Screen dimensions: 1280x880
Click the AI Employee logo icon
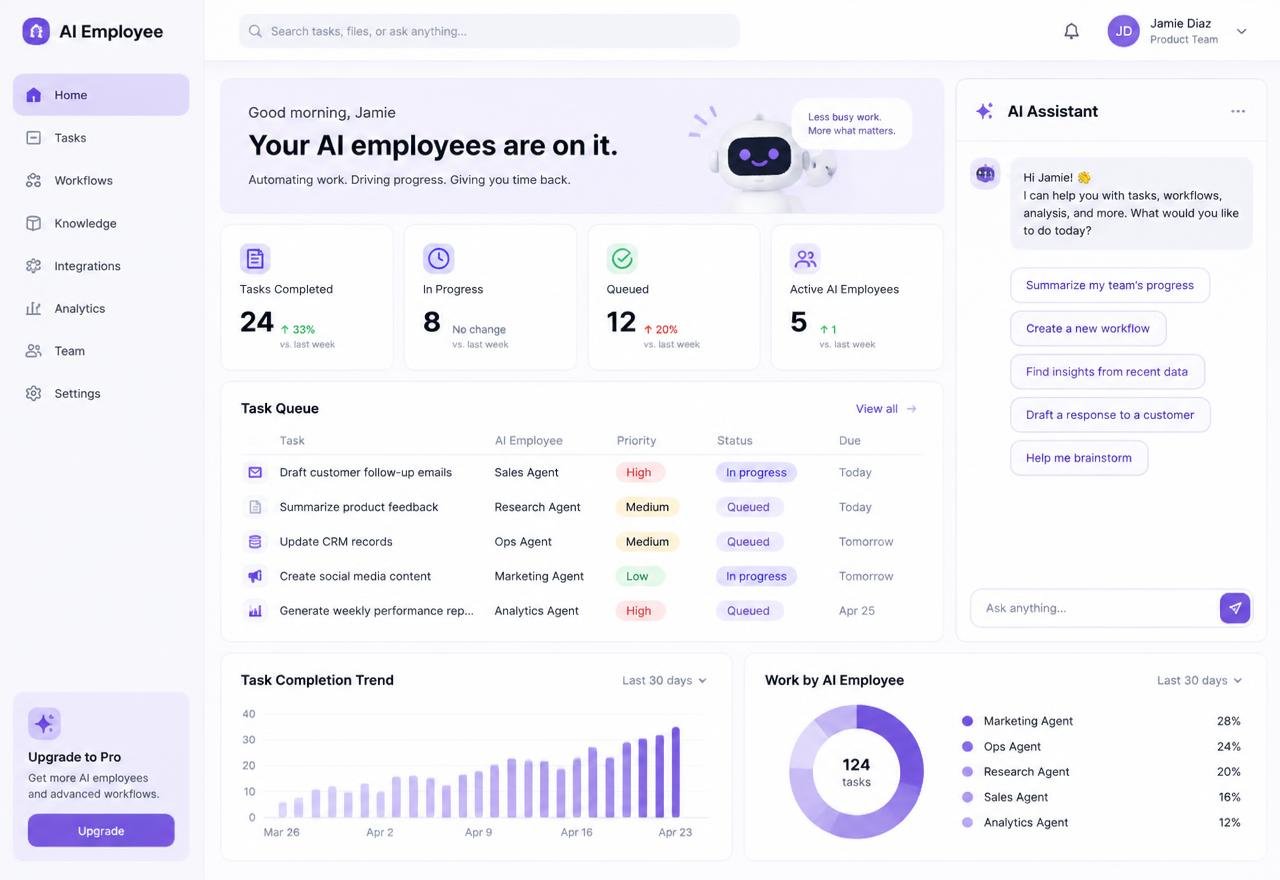pos(36,31)
